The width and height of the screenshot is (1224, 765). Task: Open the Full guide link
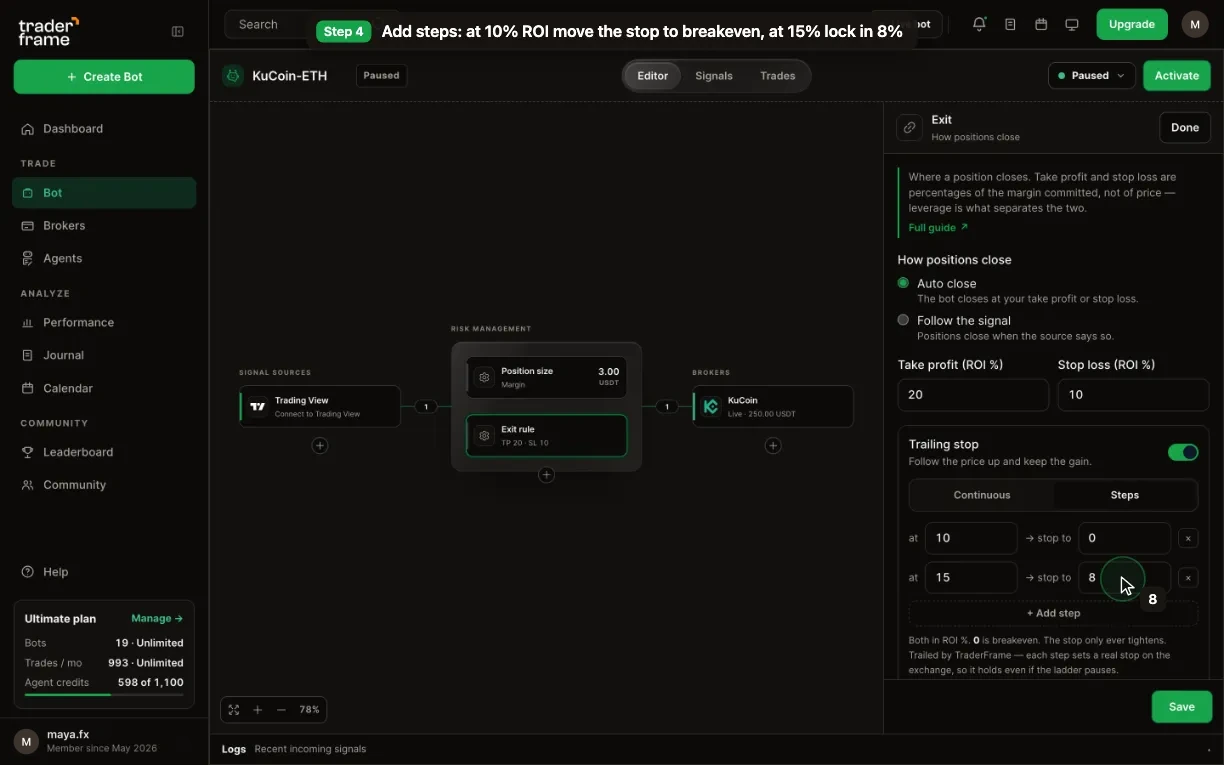[938, 228]
